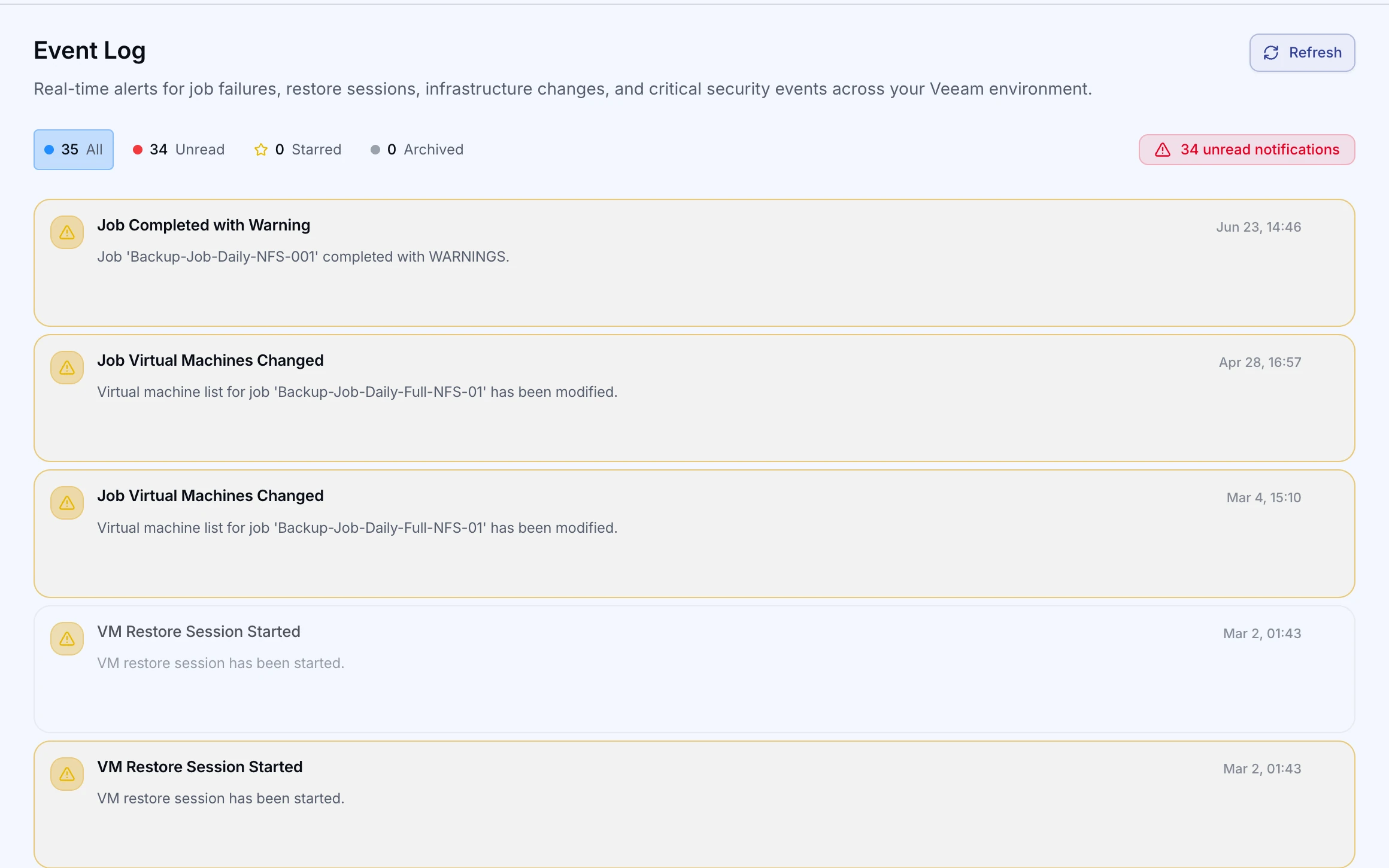The image size is (1389, 868).
Task: Click warning icon of last VM Restore Session event
Action: point(67,774)
